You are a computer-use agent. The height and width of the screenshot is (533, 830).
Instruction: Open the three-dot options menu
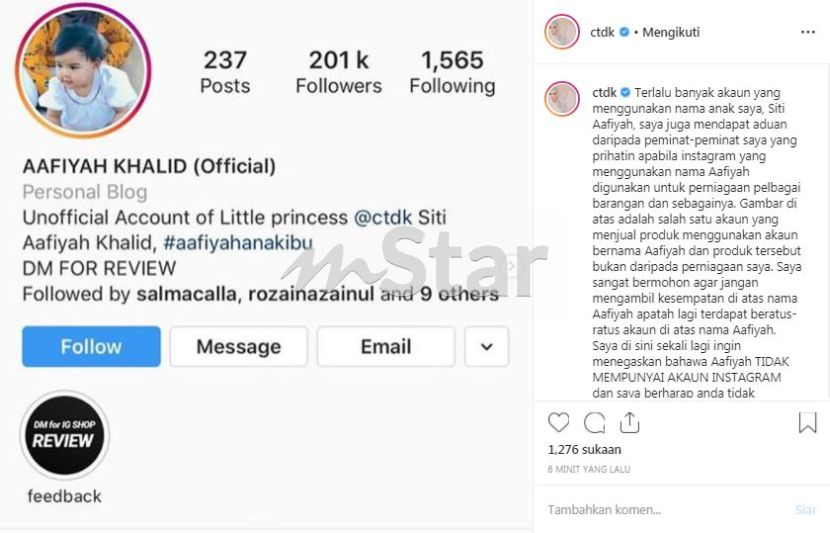(x=808, y=32)
